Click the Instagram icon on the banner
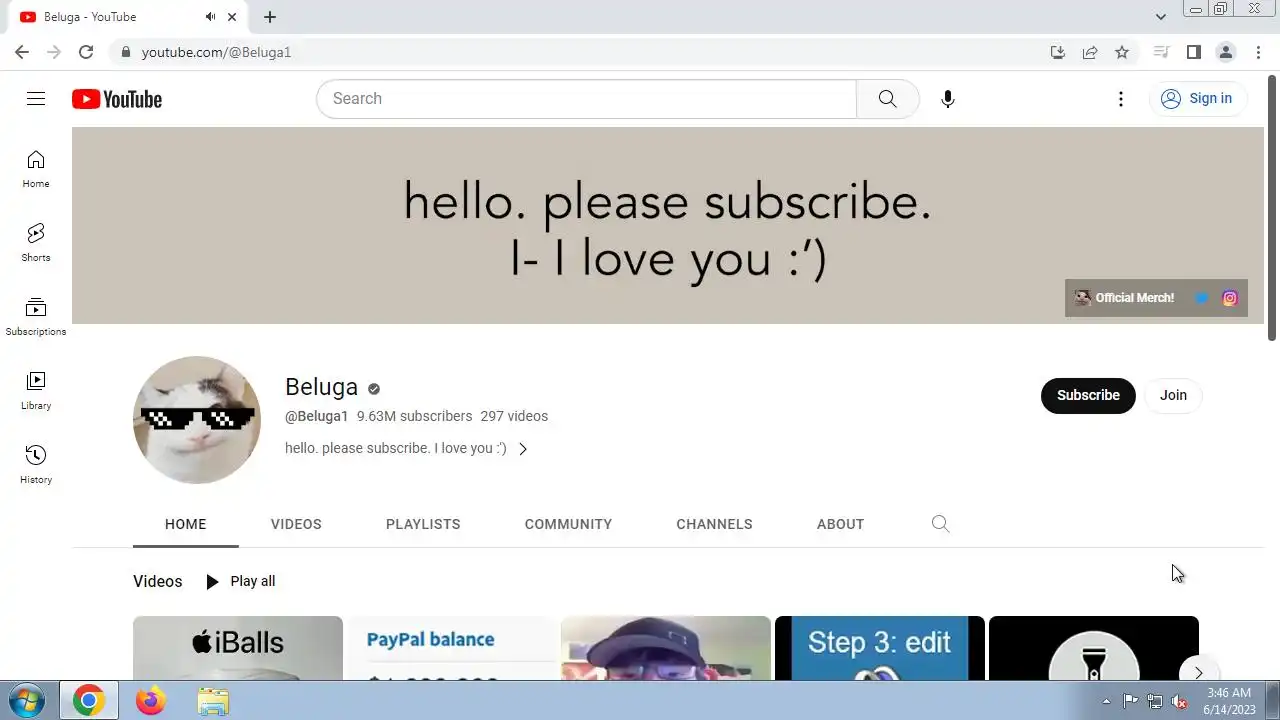This screenshot has height=720, width=1280. point(1230,298)
